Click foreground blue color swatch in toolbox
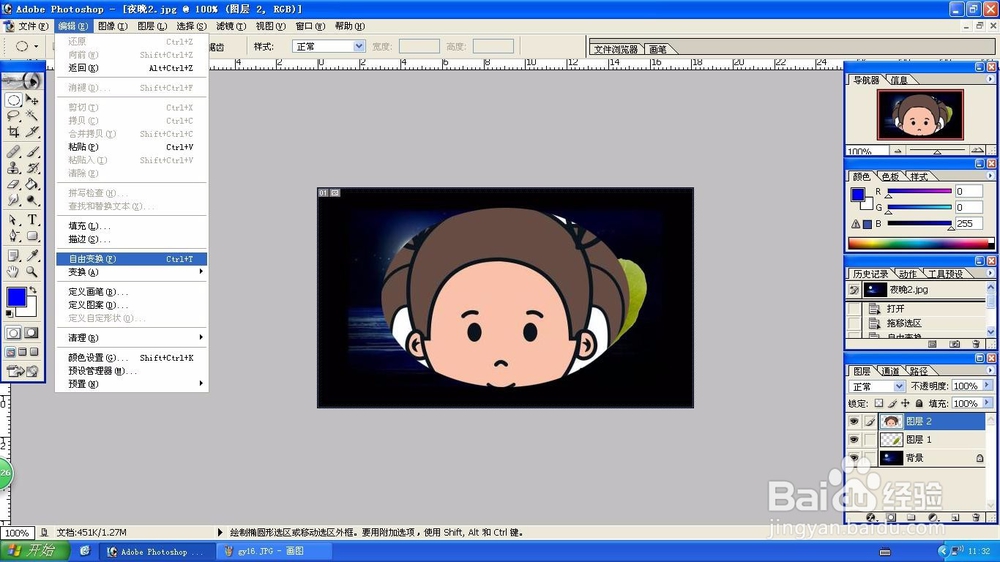Image resolution: width=1000 pixels, height=562 pixels. coord(17,297)
